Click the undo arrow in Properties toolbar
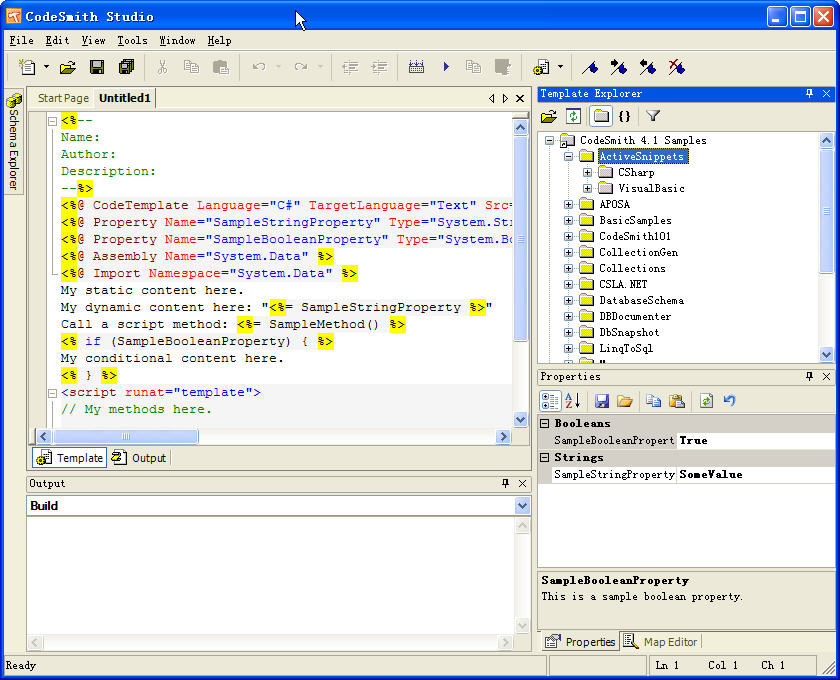Screen dimensions: 840x680 coord(730,401)
